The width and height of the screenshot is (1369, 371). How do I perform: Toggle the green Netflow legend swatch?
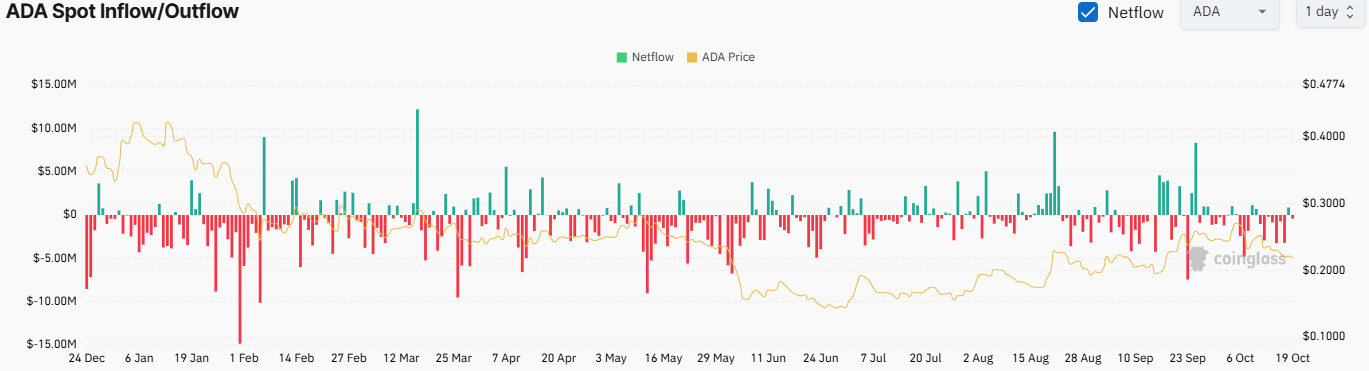[x=622, y=57]
